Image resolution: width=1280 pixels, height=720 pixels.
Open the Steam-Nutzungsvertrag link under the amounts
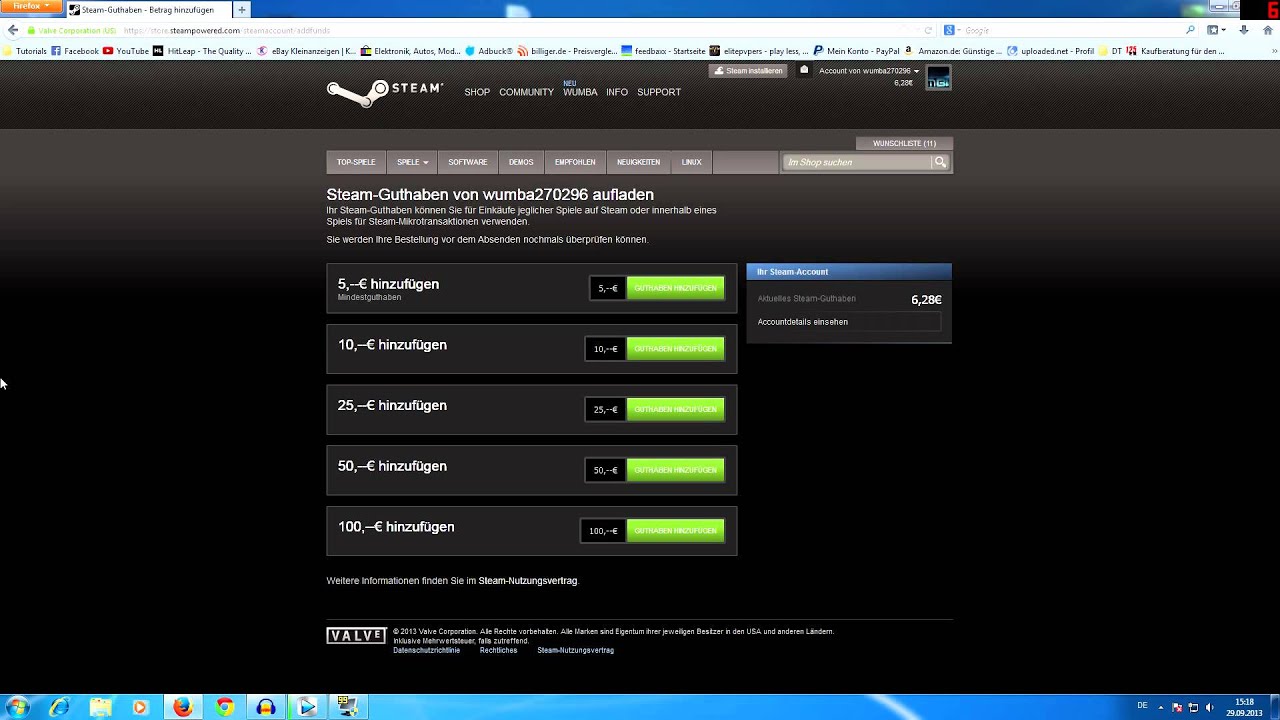tap(528, 581)
